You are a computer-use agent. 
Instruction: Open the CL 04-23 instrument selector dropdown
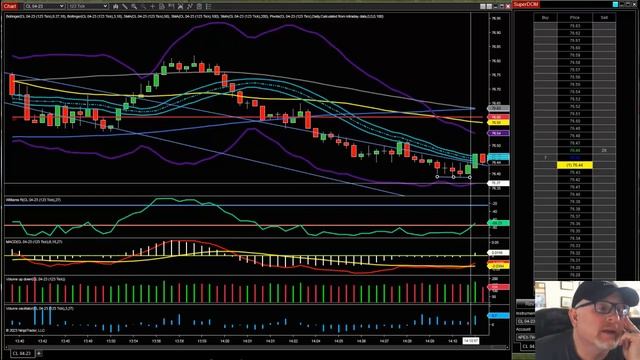click(x=44, y=6)
